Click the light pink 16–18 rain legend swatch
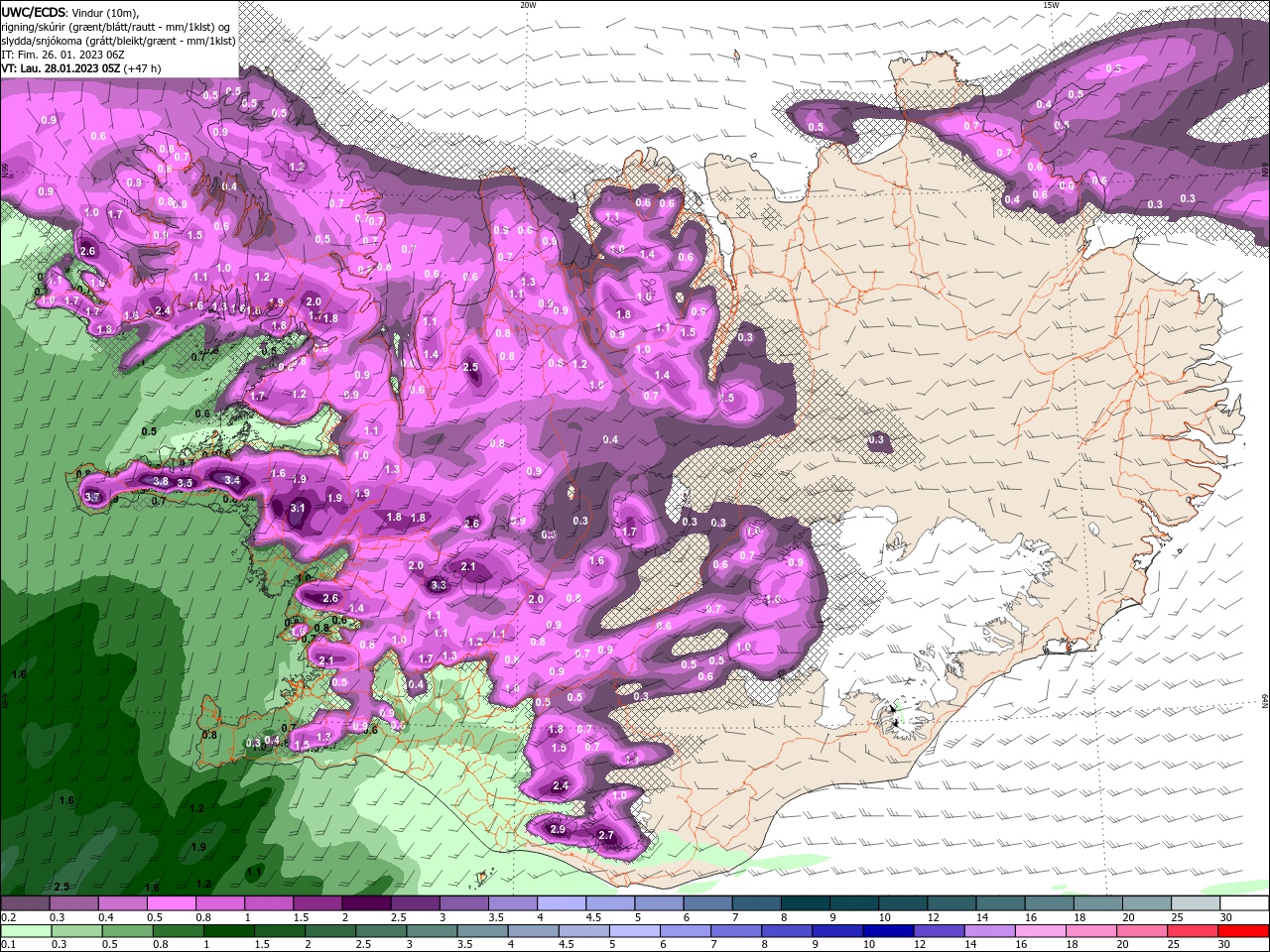This screenshot has height=952, width=1270. [x=1039, y=931]
